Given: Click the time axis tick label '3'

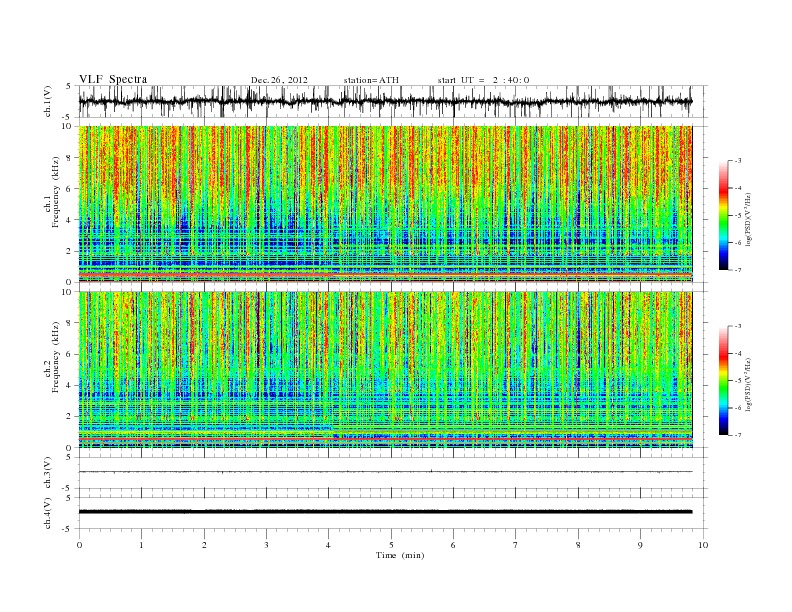Looking at the screenshot, I should (x=266, y=545).
